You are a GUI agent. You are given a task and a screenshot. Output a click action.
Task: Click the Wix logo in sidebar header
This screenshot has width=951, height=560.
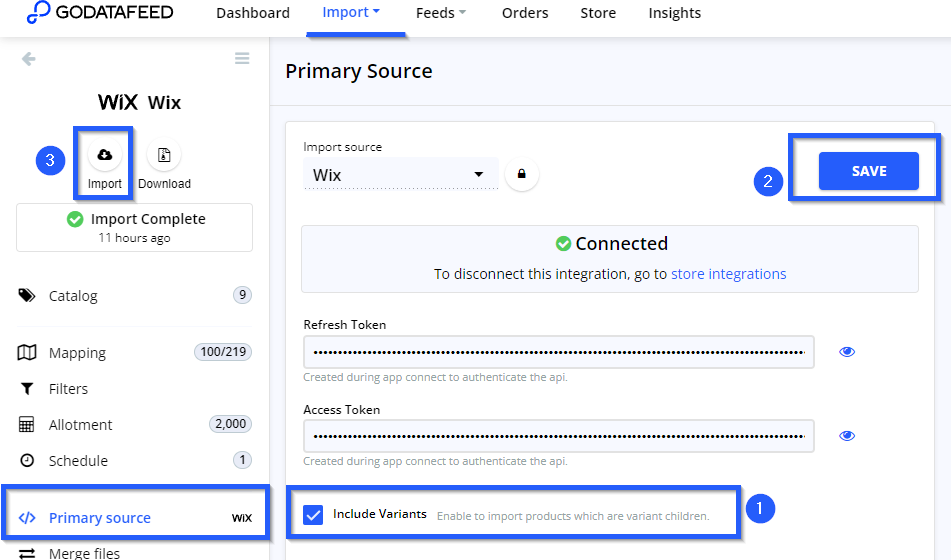(x=118, y=102)
